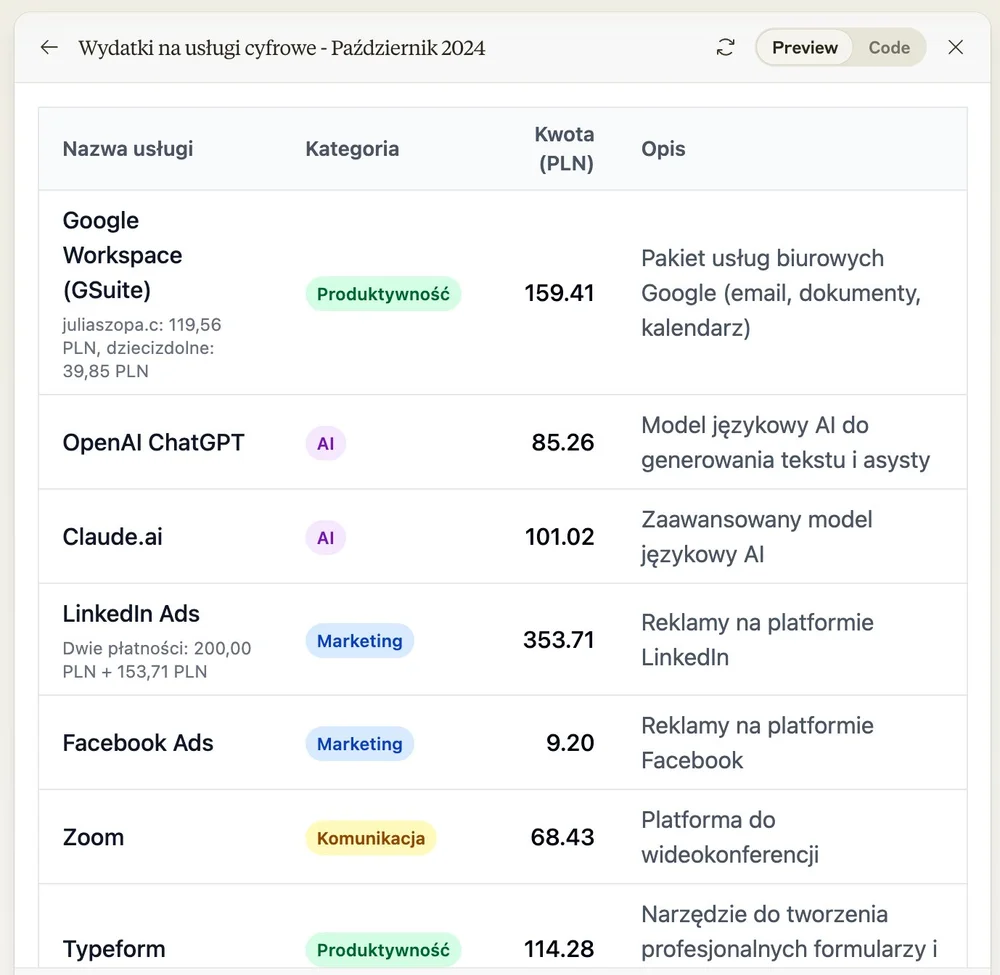
Task: Click the Marketing tag for Facebook Ads
Action: coord(359,744)
